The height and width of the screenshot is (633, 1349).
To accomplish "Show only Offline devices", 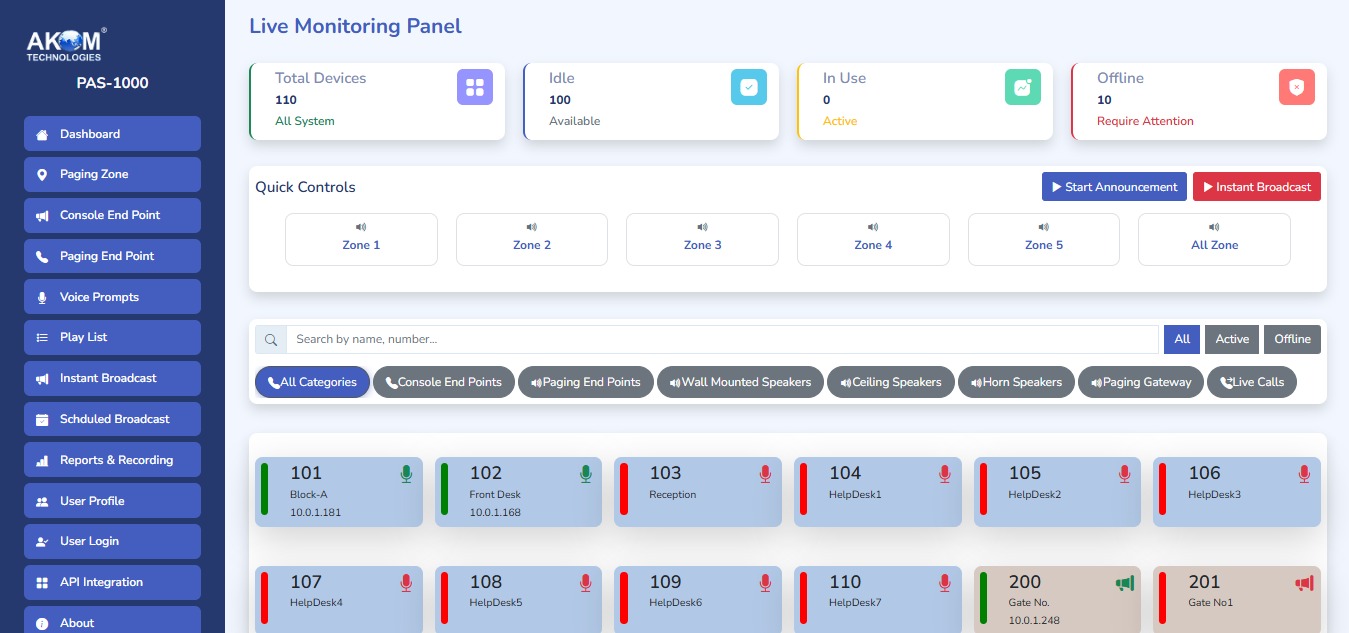I will point(1292,339).
